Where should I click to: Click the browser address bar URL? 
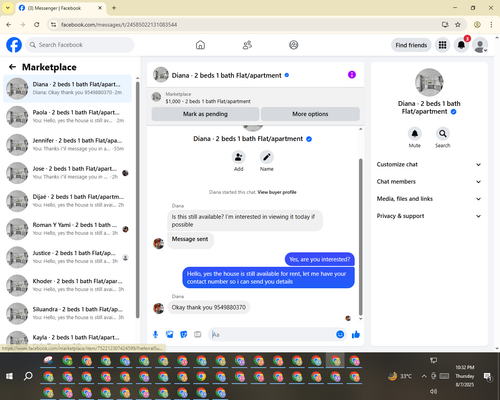[x=119, y=24]
